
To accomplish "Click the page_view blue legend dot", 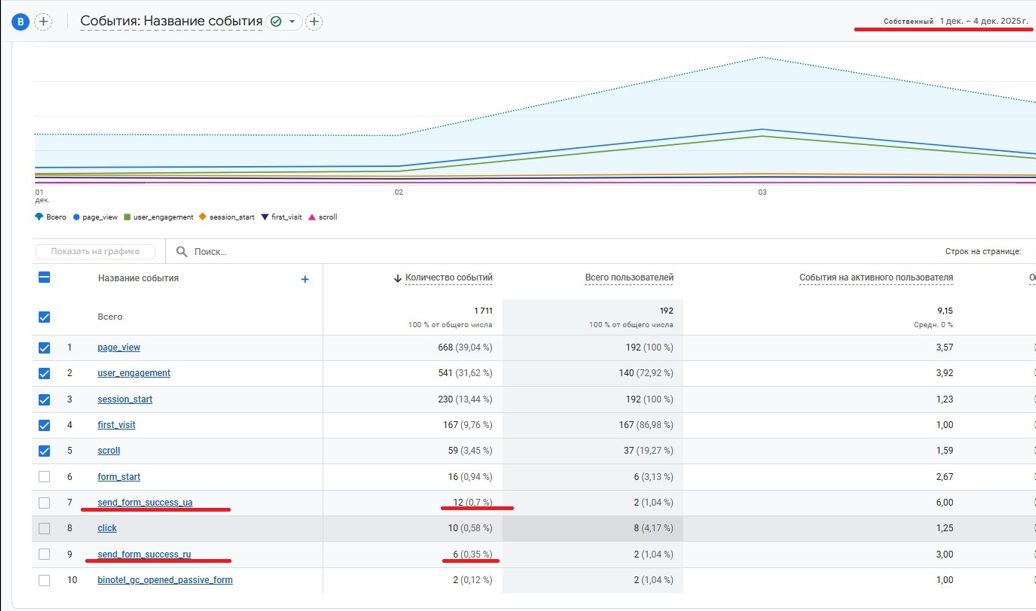I will pyautogui.click(x=77, y=217).
